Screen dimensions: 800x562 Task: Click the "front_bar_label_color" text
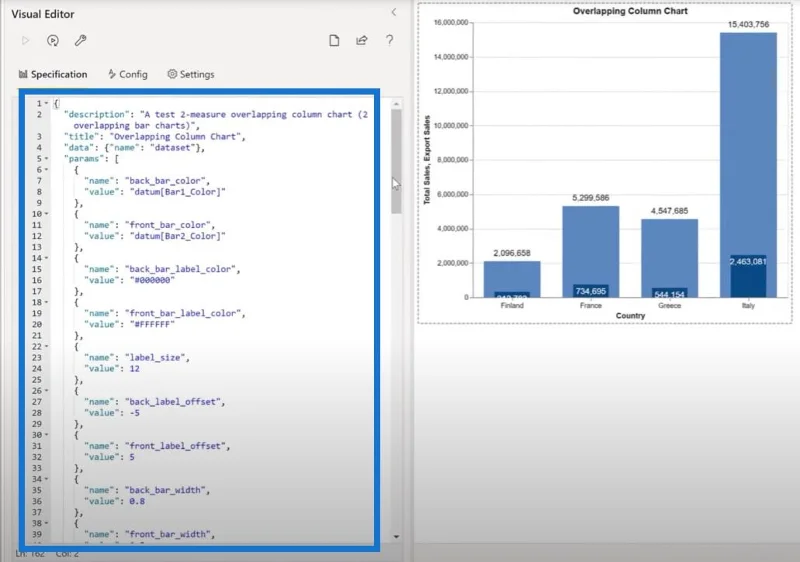coord(183,313)
